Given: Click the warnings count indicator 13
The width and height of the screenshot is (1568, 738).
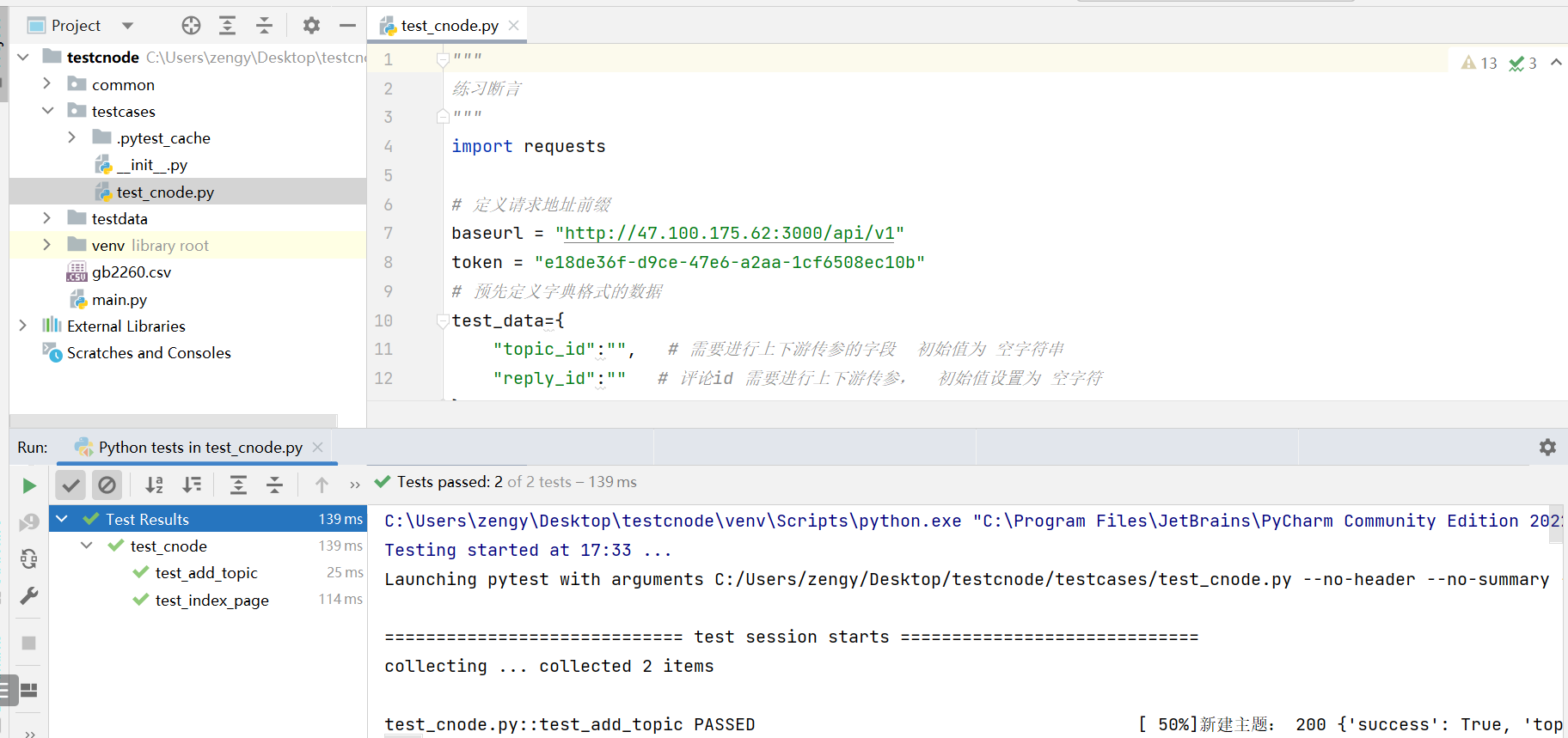Looking at the screenshot, I should [x=1479, y=63].
